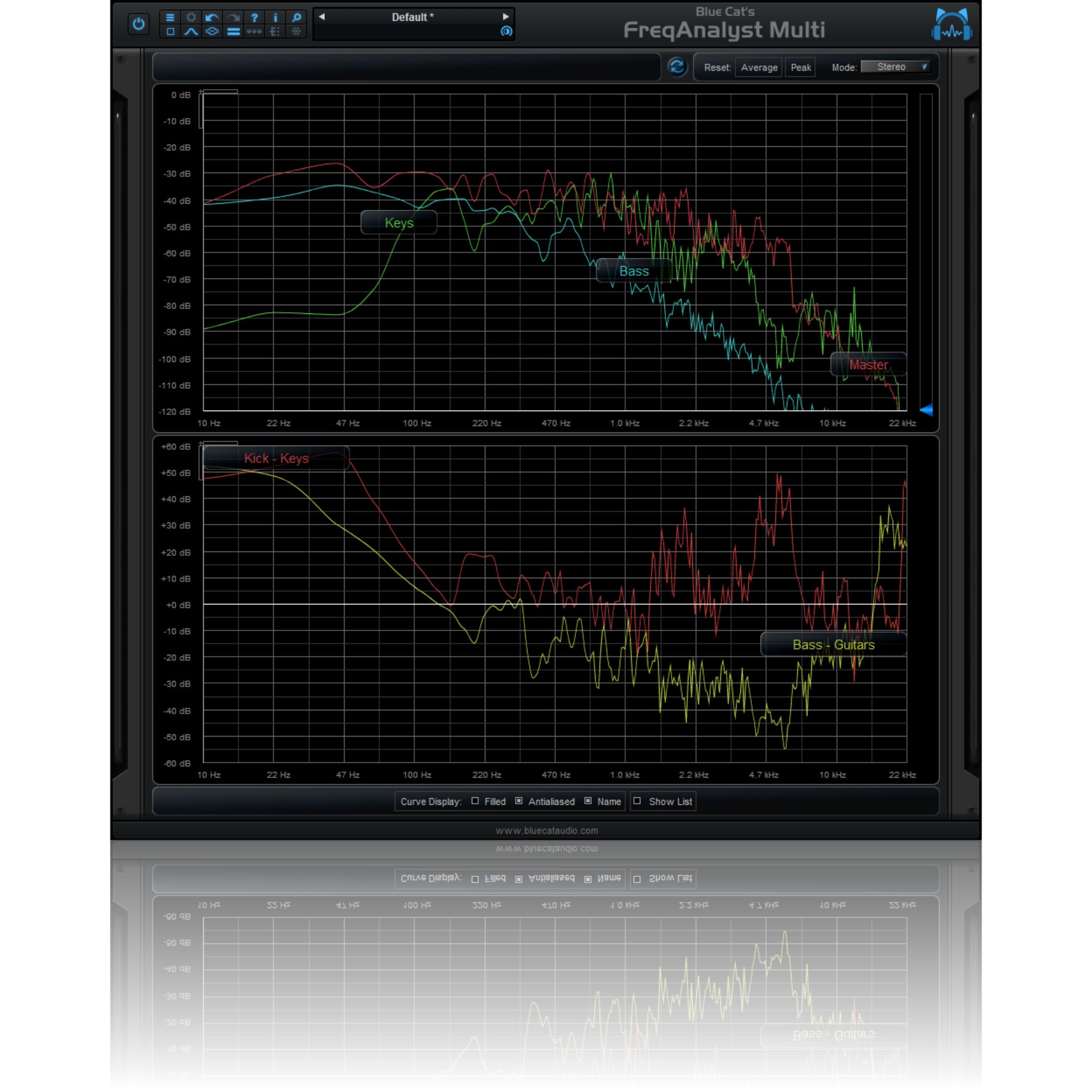Reset the Average curves
This screenshot has width=1092, height=1092.
coord(759,67)
